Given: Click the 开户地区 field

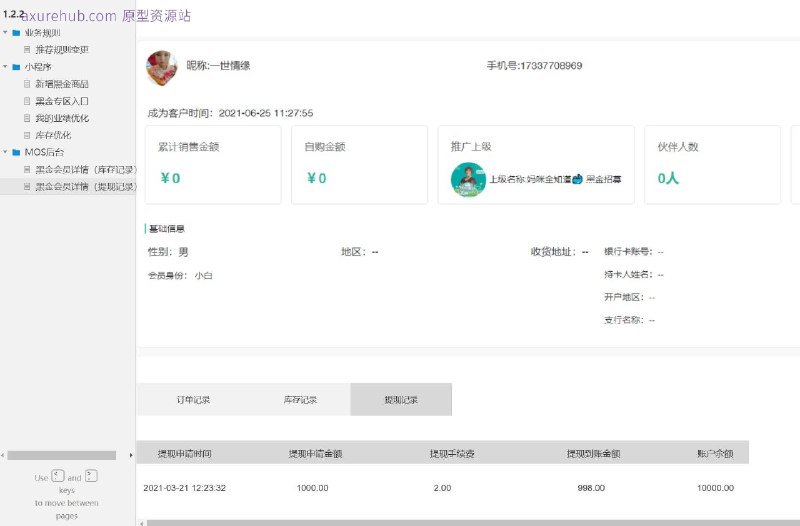Looking at the screenshot, I should (x=630, y=297).
